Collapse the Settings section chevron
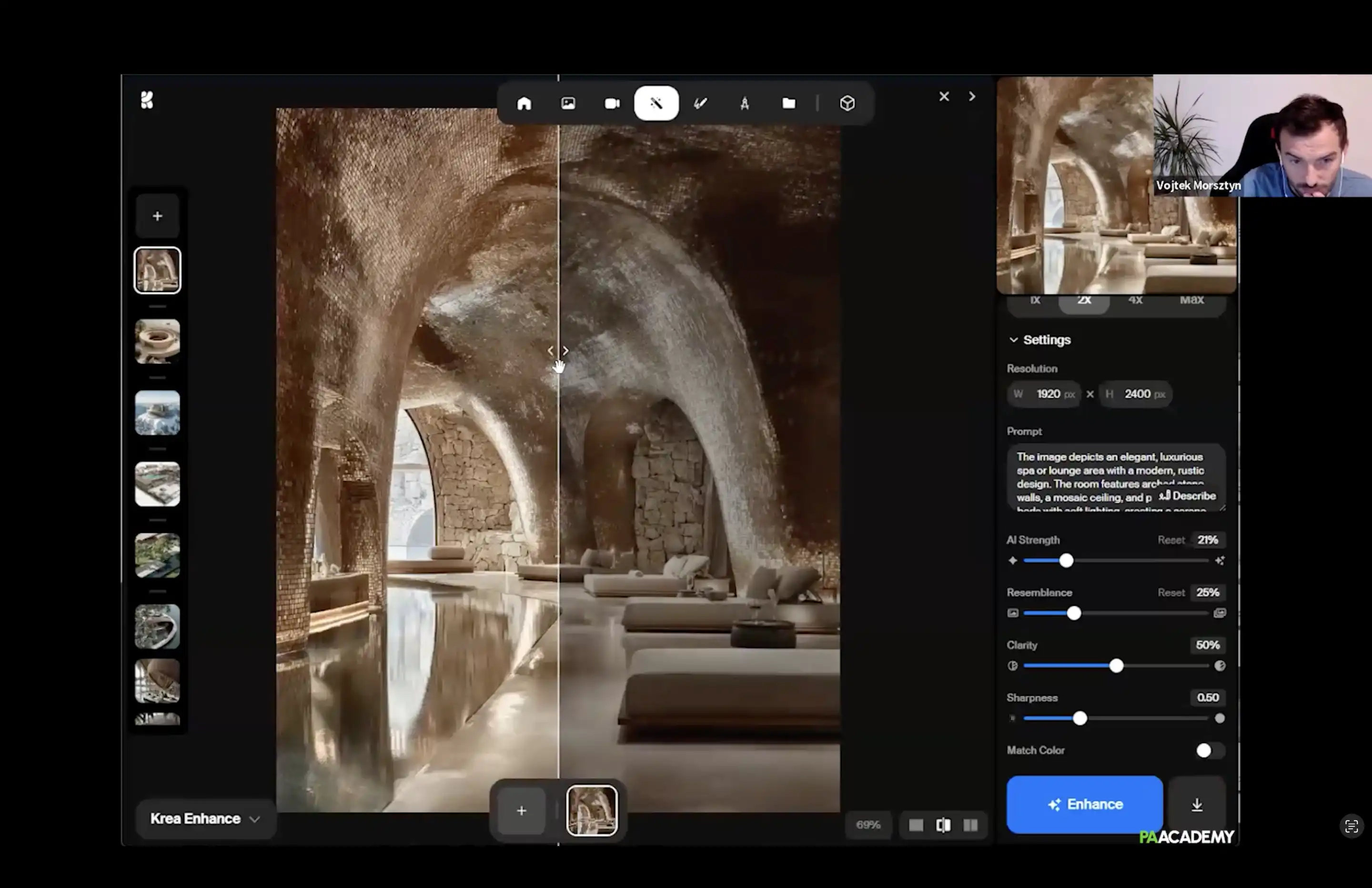Viewport: 1372px width, 888px height. coord(1013,340)
